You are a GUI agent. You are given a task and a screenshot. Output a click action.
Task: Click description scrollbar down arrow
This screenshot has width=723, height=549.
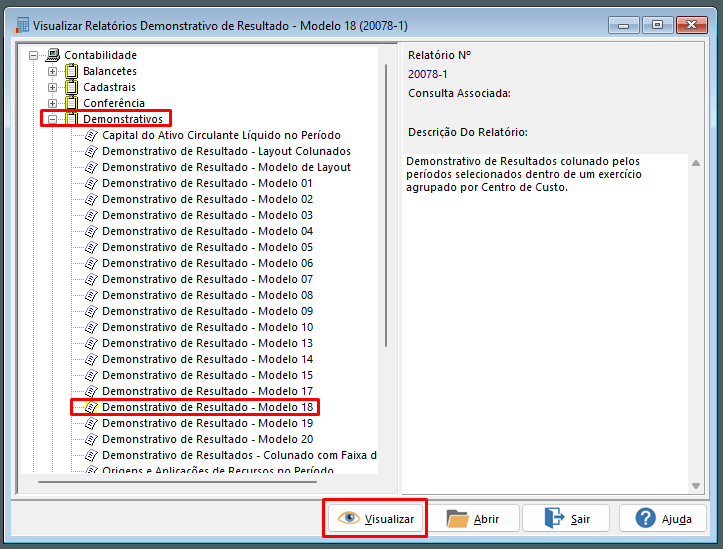[x=696, y=486]
